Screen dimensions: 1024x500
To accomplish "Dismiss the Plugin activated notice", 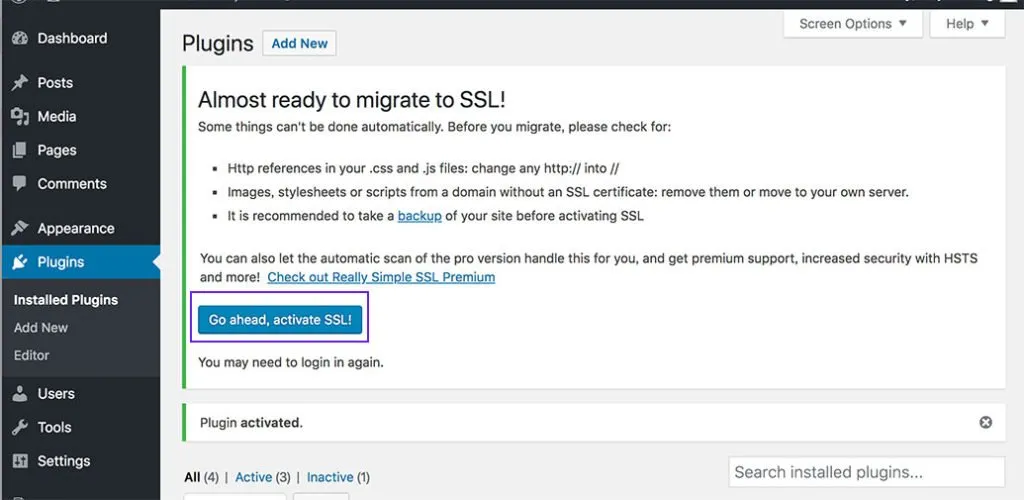I will point(985,422).
